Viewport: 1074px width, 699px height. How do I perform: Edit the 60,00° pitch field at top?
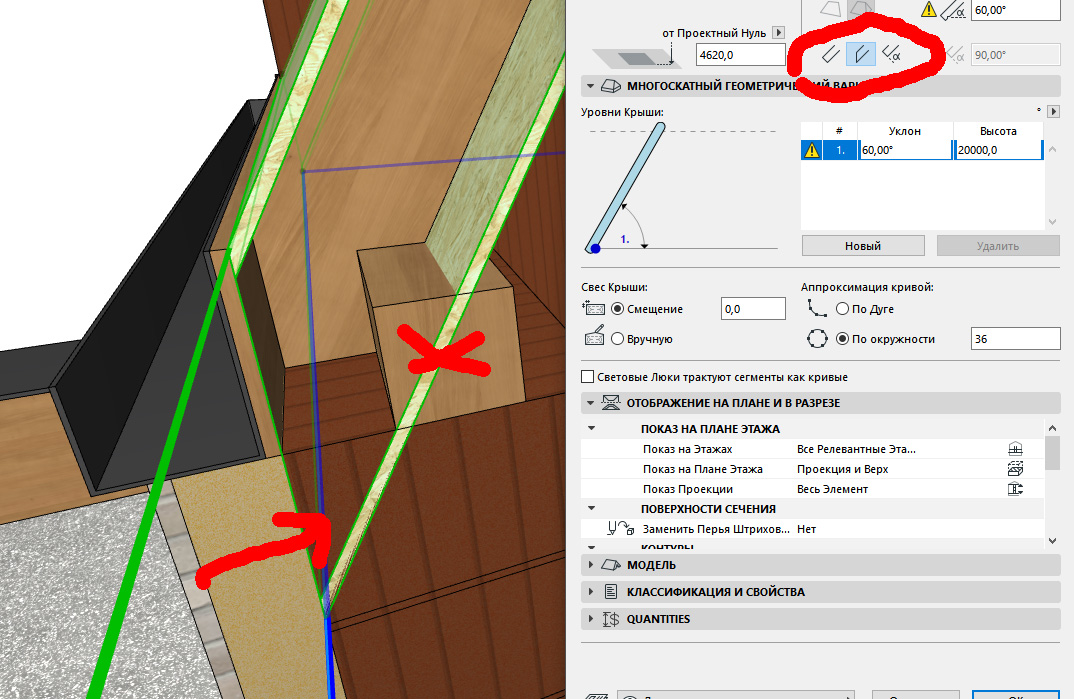click(1015, 10)
